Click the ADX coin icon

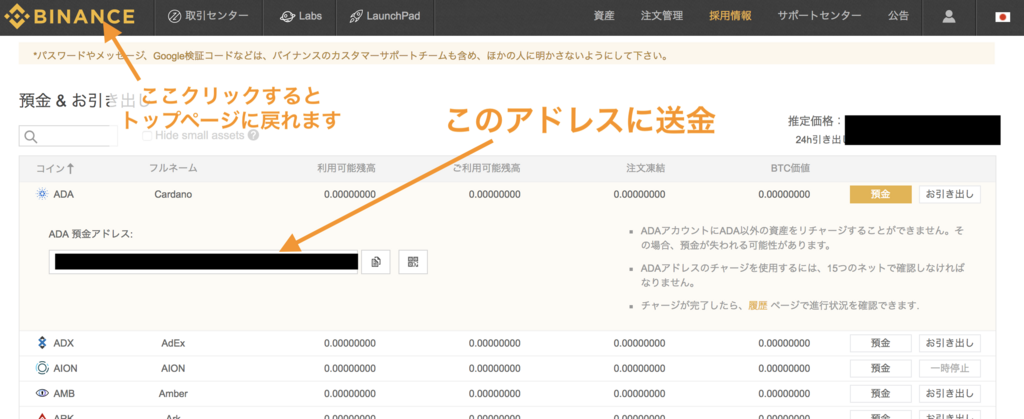42,343
